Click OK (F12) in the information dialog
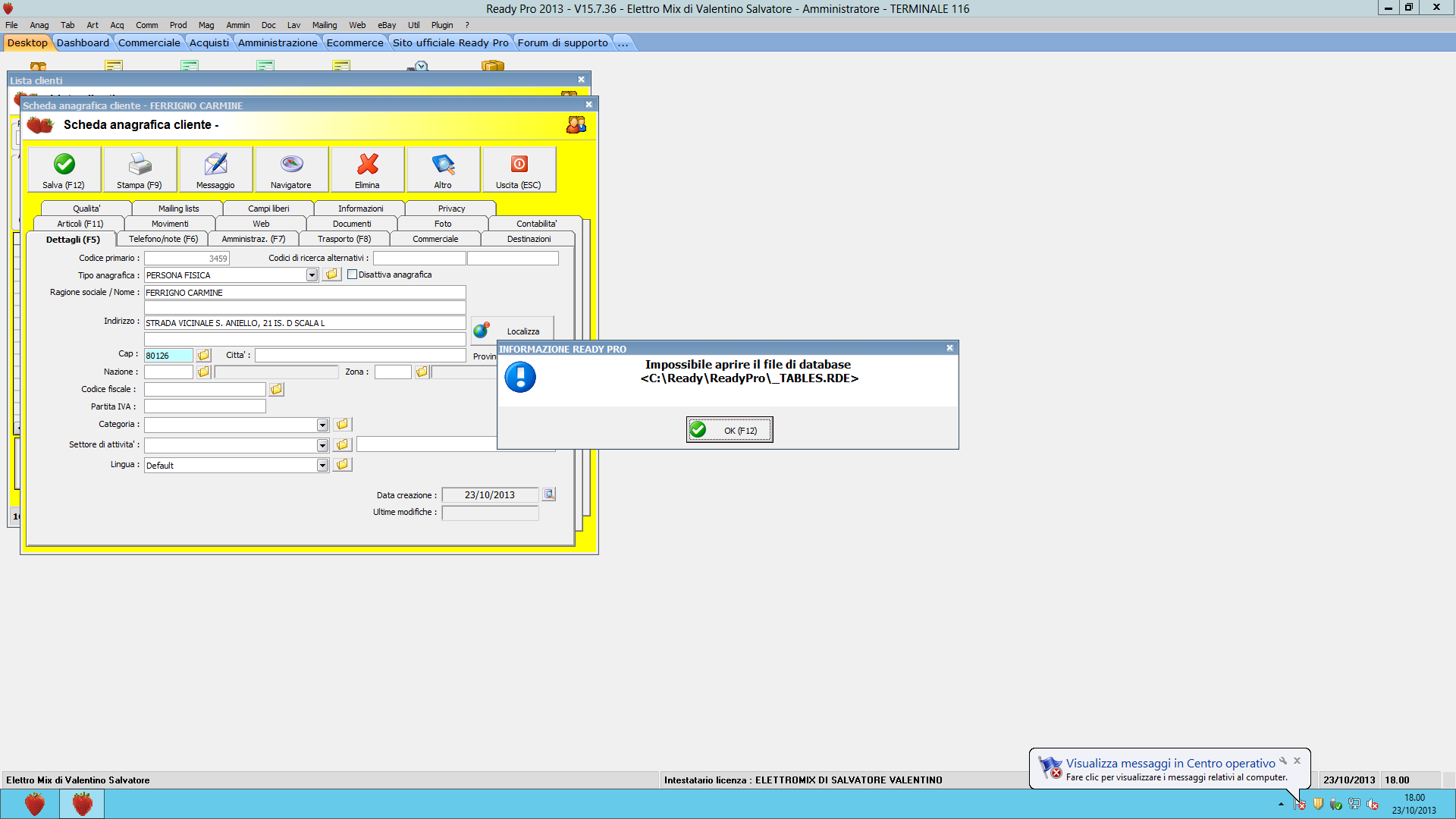Image resolution: width=1456 pixels, height=819 pixels. point(730,430)
